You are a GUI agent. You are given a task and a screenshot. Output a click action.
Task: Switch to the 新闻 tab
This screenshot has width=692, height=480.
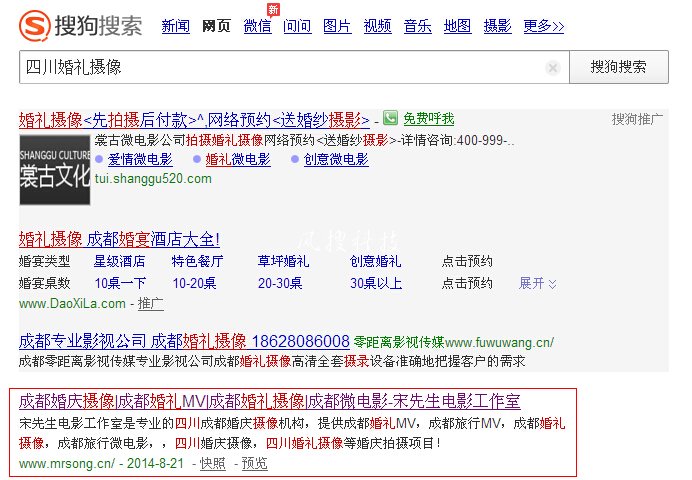click(175, 26)
